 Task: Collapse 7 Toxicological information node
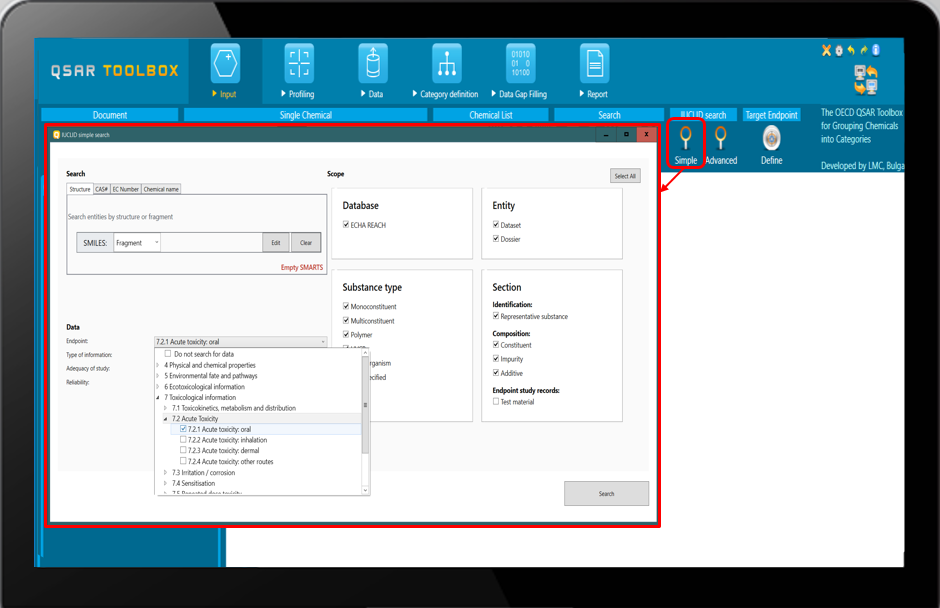tap(158, 398)
